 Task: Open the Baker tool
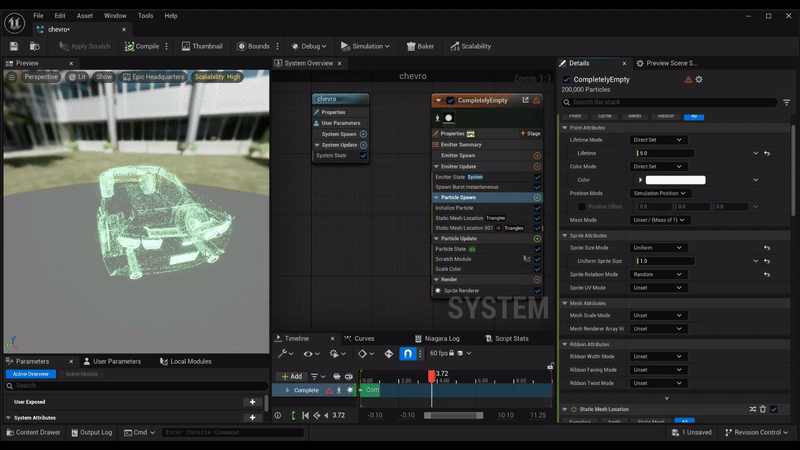click(420, 46)
